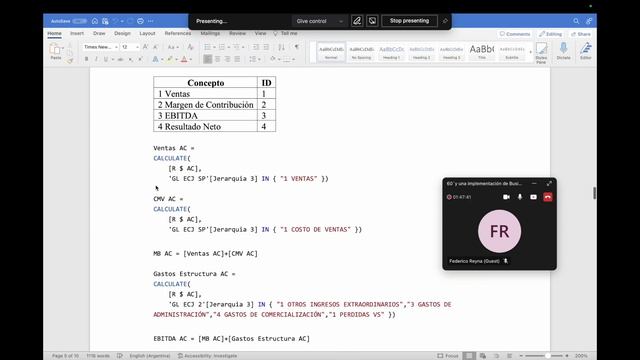This screenshot has width=640, height=360.
Task: Toggle Underline formatting
Action: (x=106, y=59)
